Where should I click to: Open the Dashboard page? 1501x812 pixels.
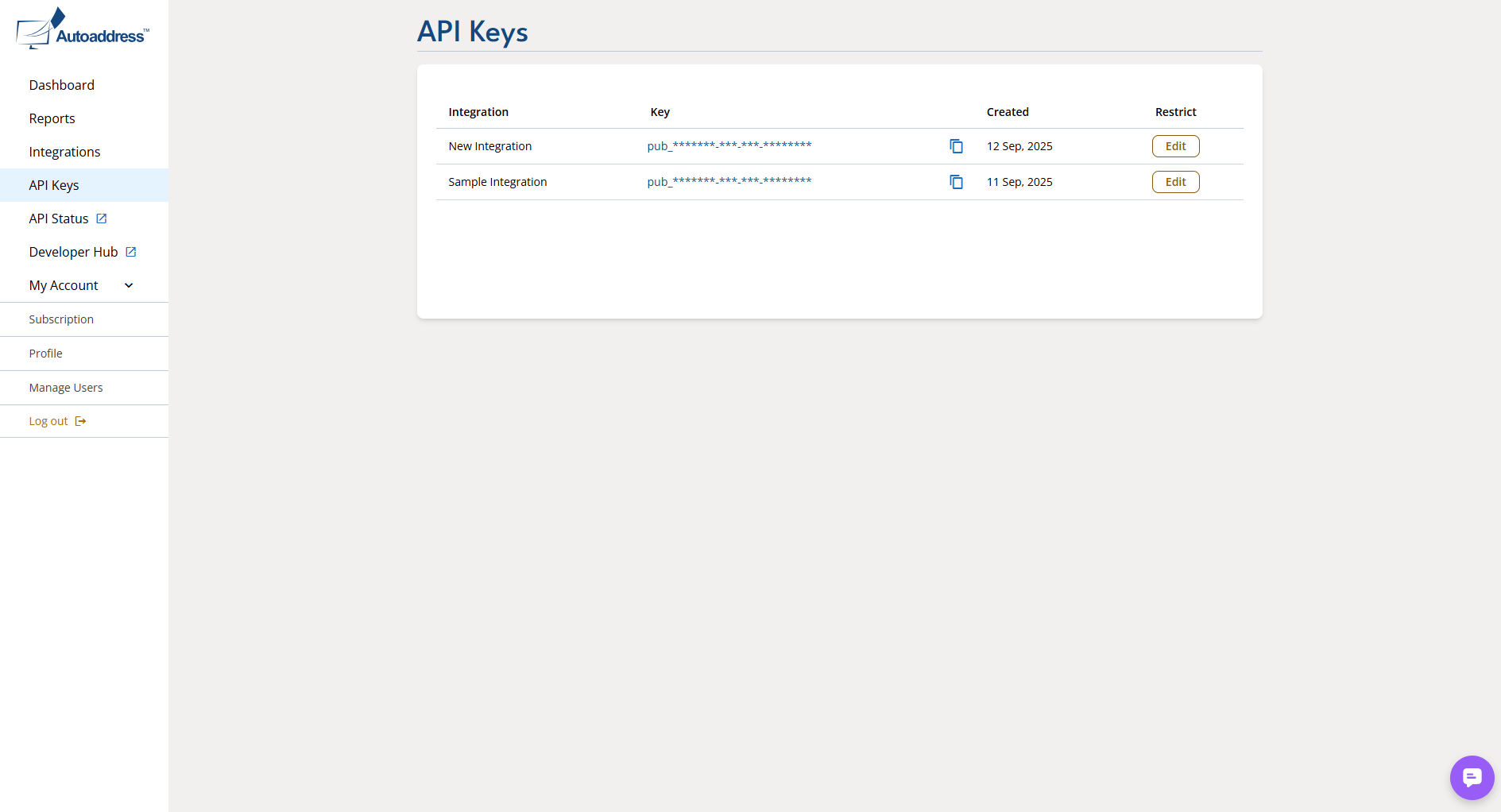click(62, 85)
